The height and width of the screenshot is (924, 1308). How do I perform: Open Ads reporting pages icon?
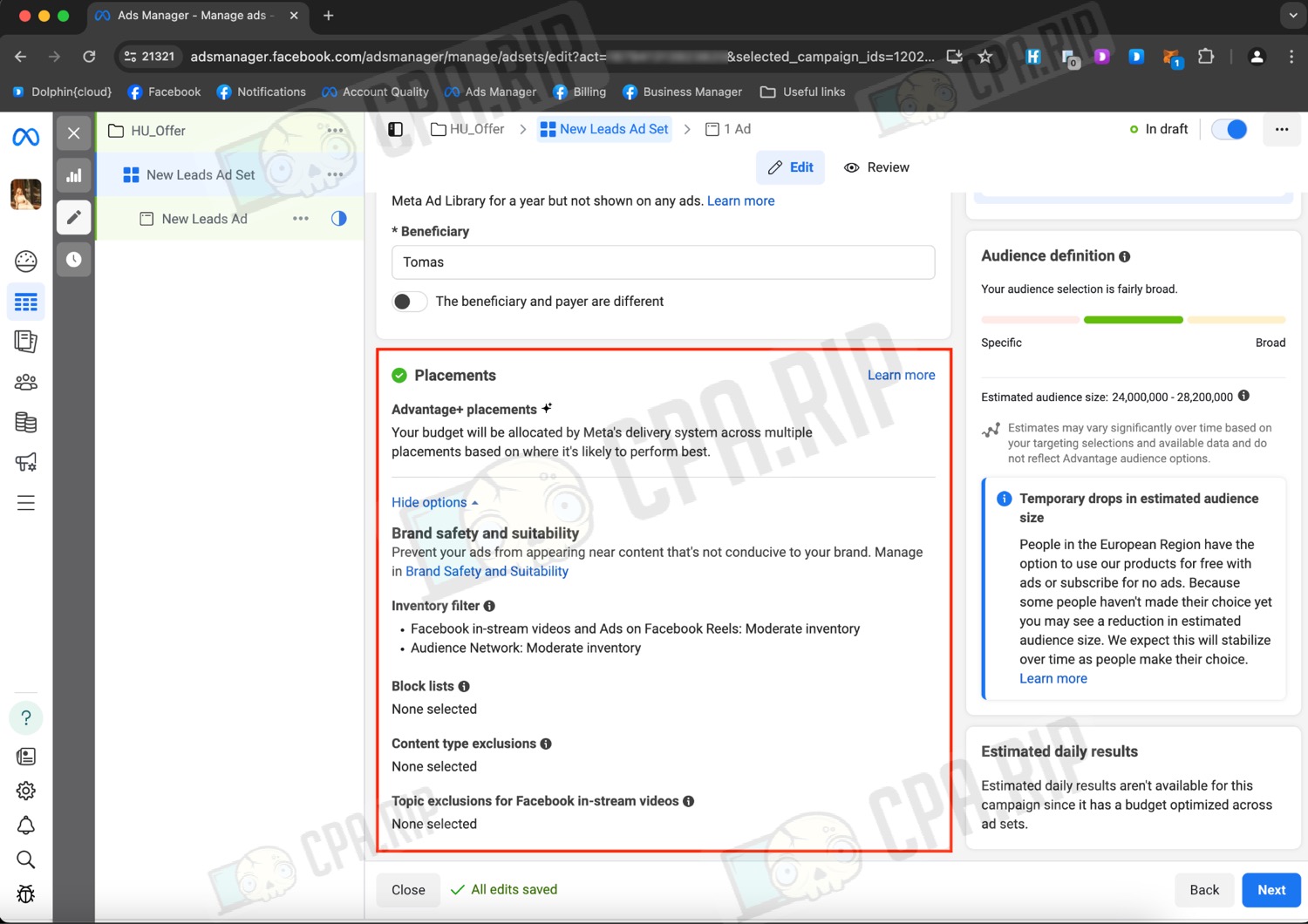pos(26,342)
